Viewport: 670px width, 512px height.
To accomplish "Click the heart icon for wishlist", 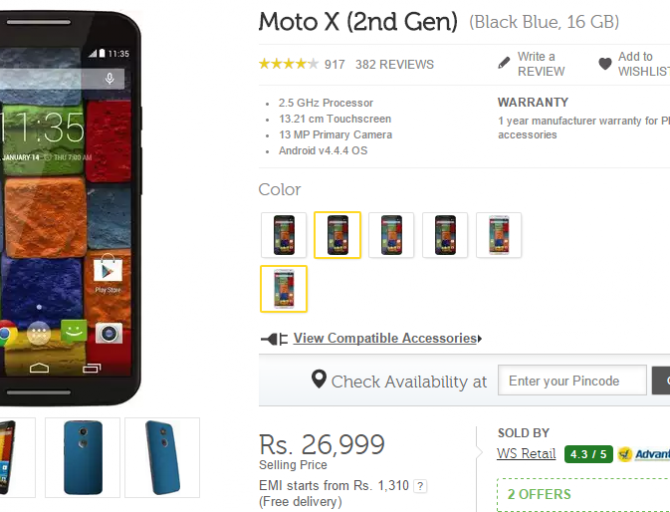I will [605, 64].
